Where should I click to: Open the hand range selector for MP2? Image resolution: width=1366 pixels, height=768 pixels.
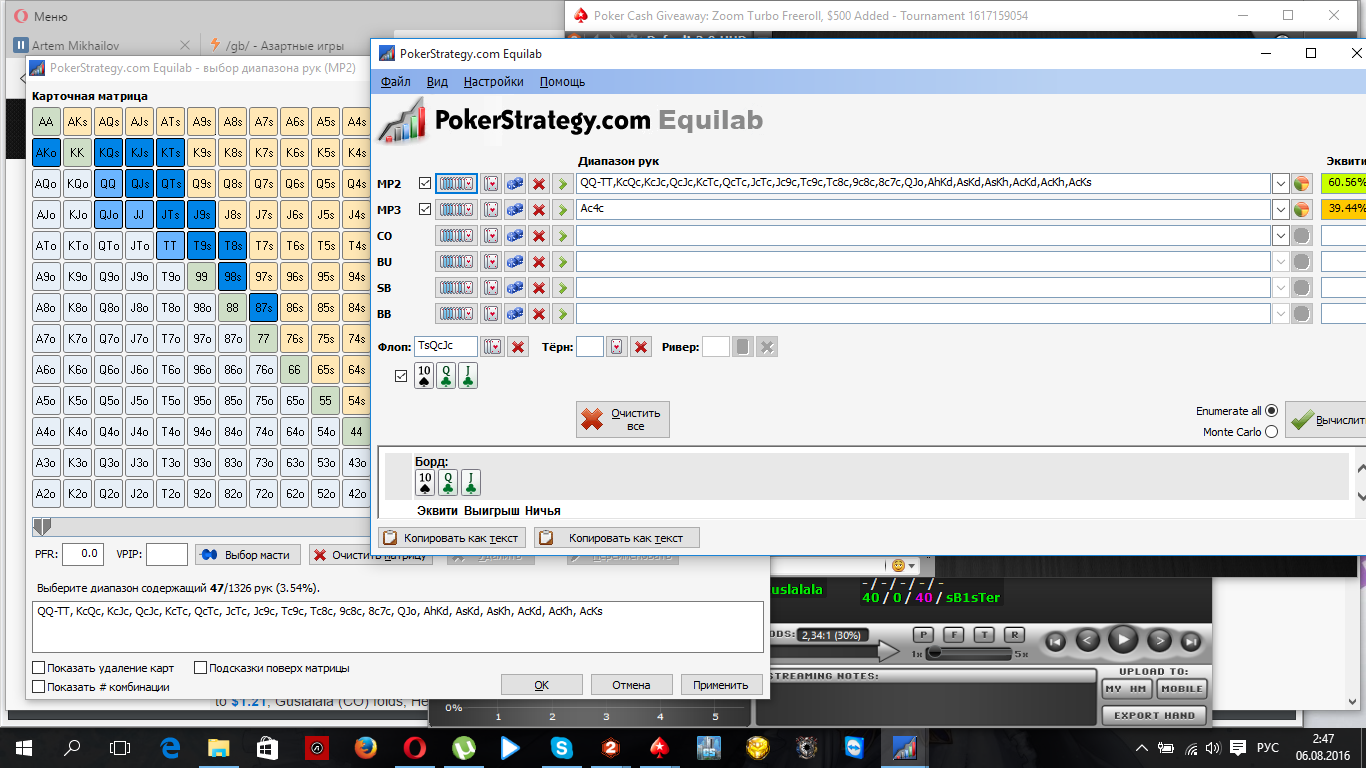pos(456,184)
